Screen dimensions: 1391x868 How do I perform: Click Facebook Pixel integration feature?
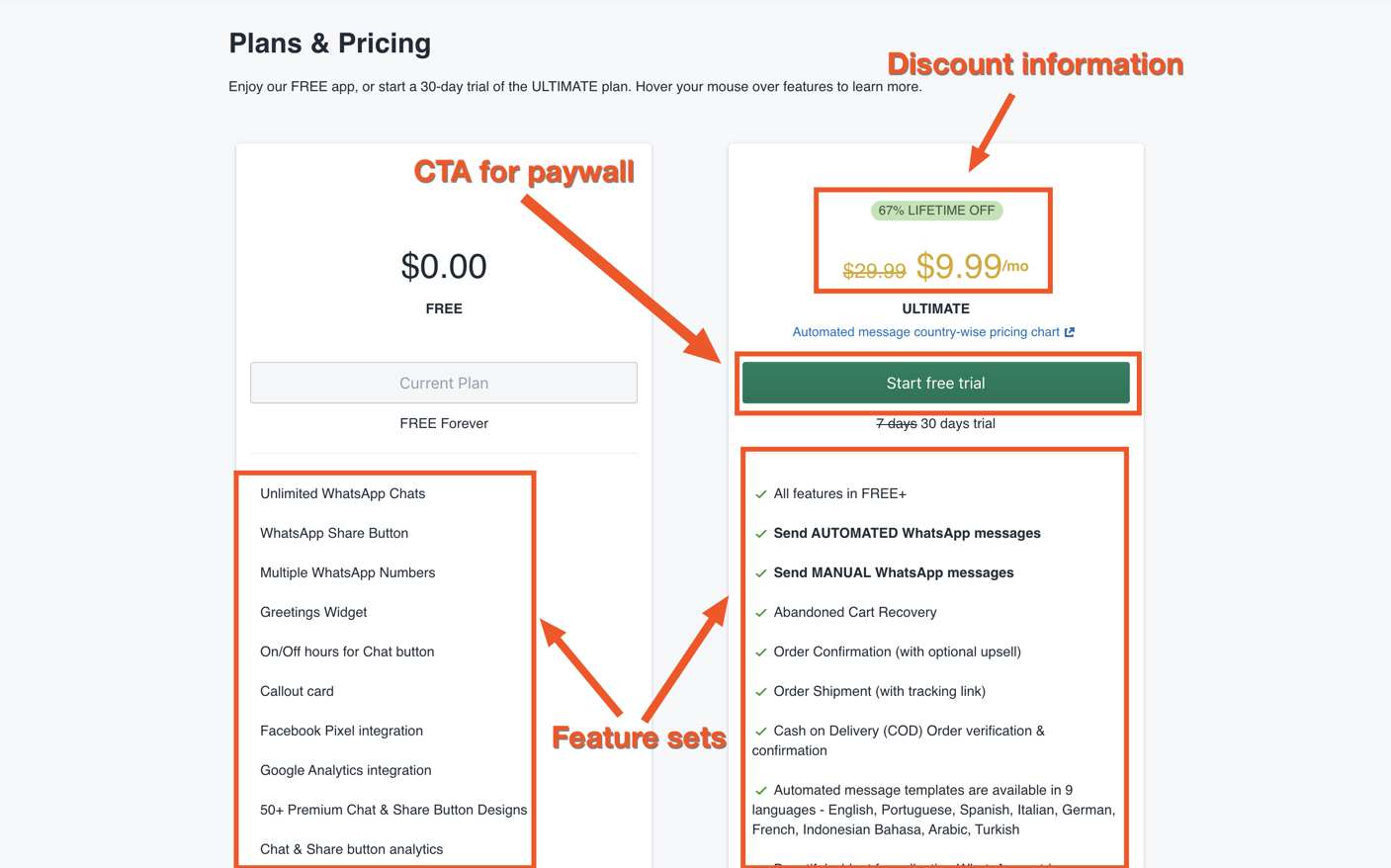pyautogui.click(x=341, y=731)
